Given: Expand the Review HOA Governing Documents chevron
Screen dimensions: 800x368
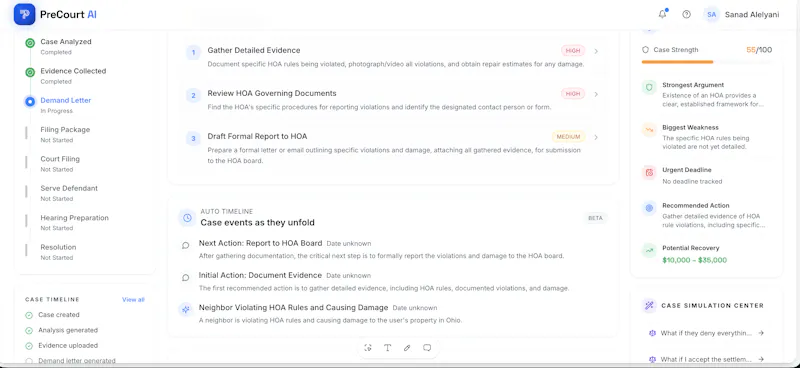Looking at the screenshot, I should (x=596, y=94).
